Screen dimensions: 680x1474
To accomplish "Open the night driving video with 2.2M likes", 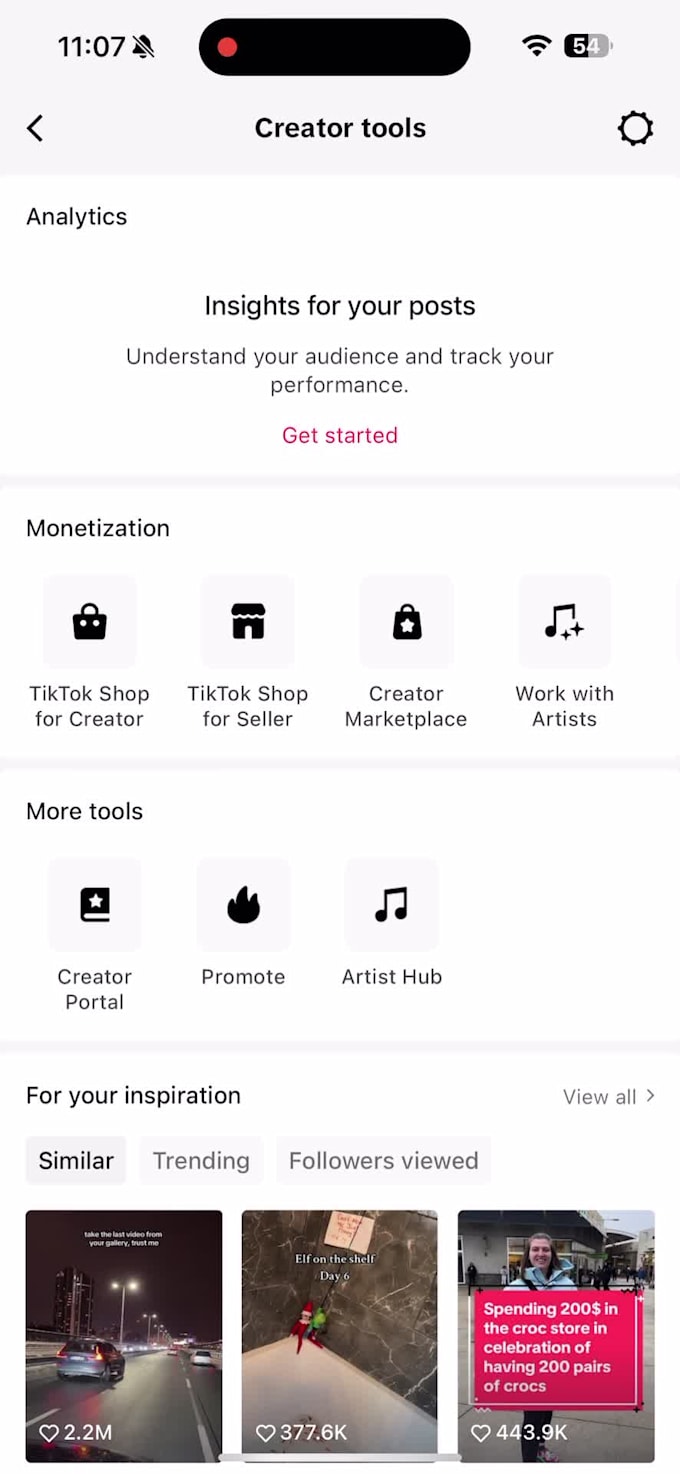I will coord(123,1330).
